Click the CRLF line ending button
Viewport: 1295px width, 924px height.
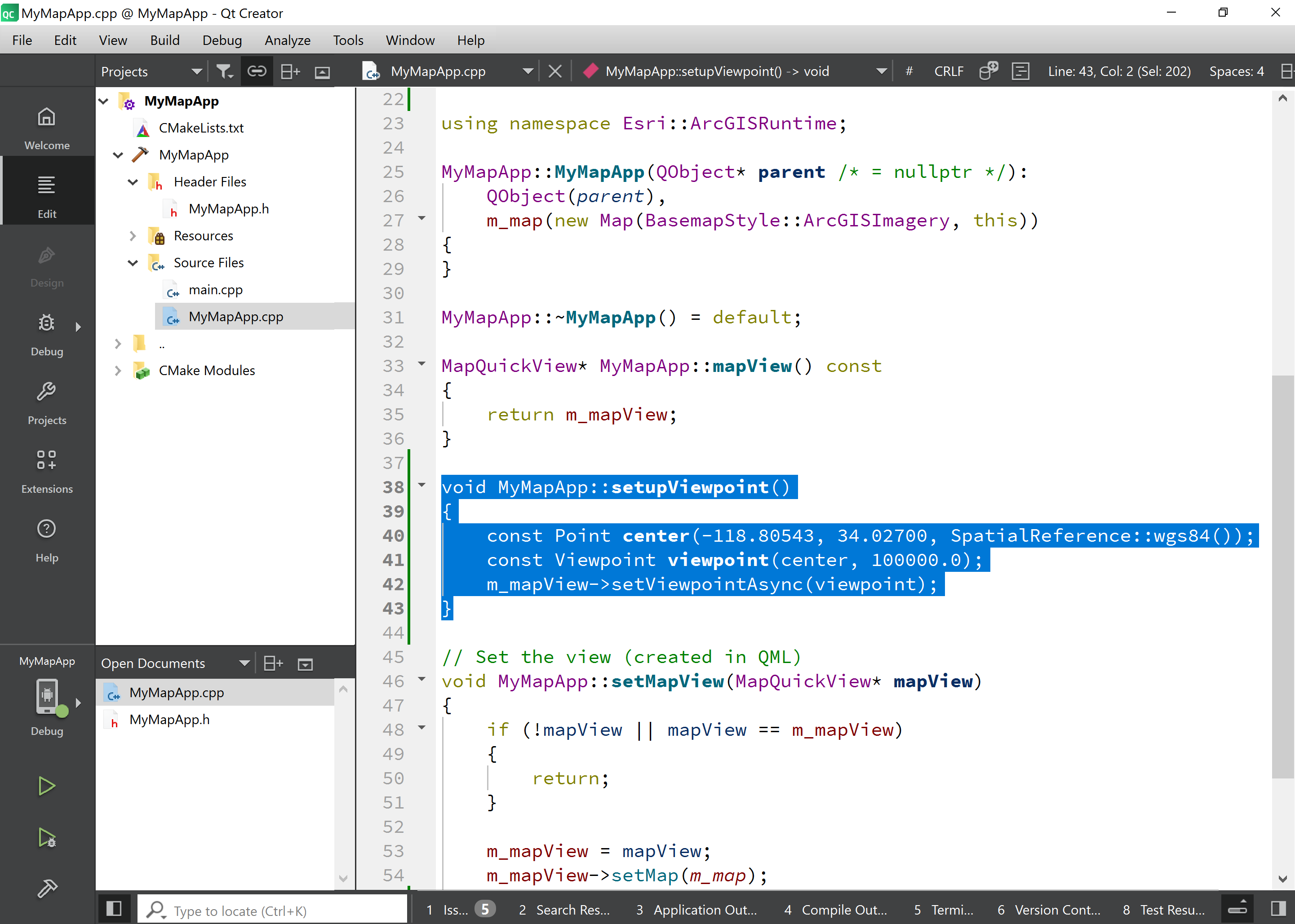point(949,72)
